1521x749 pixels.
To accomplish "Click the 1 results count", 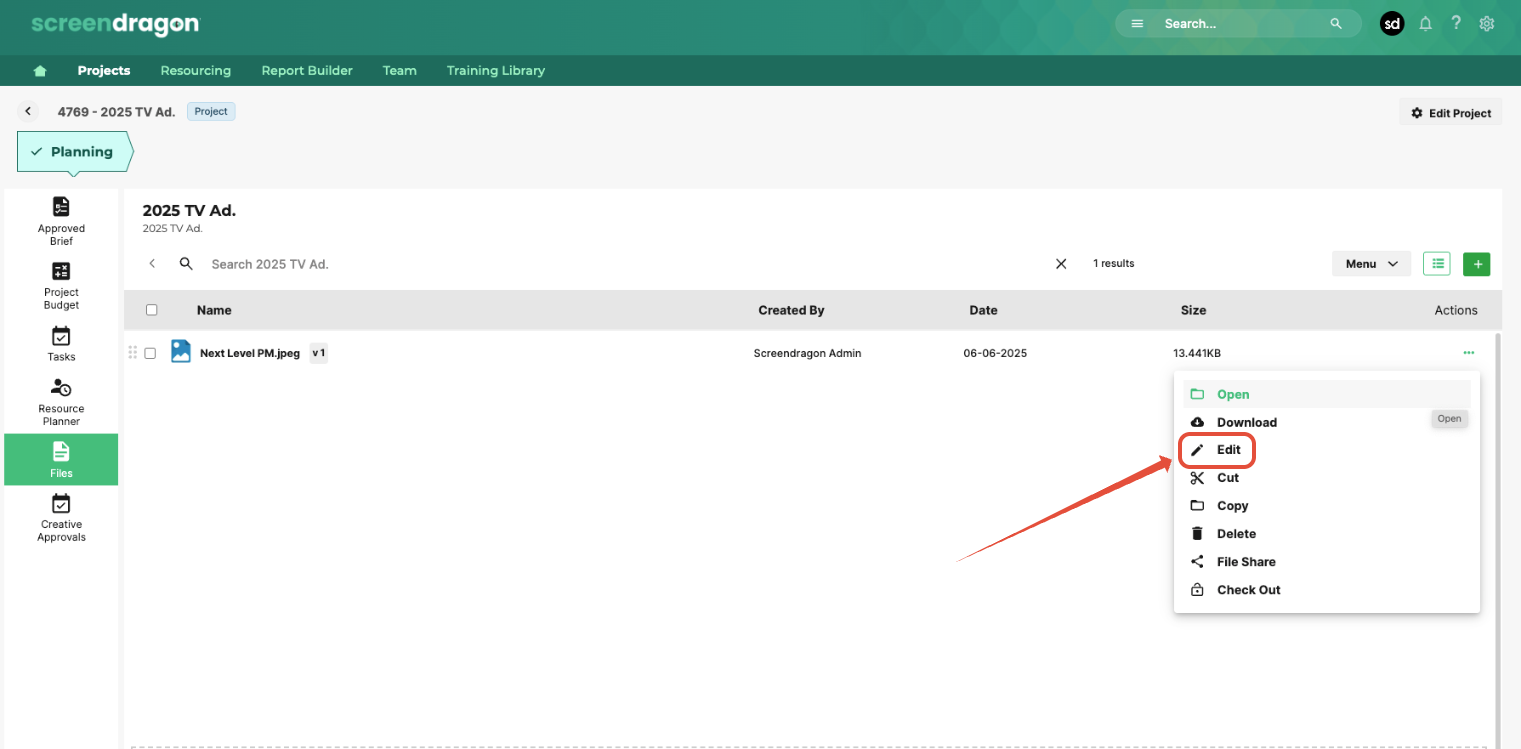I will 1113,264.
